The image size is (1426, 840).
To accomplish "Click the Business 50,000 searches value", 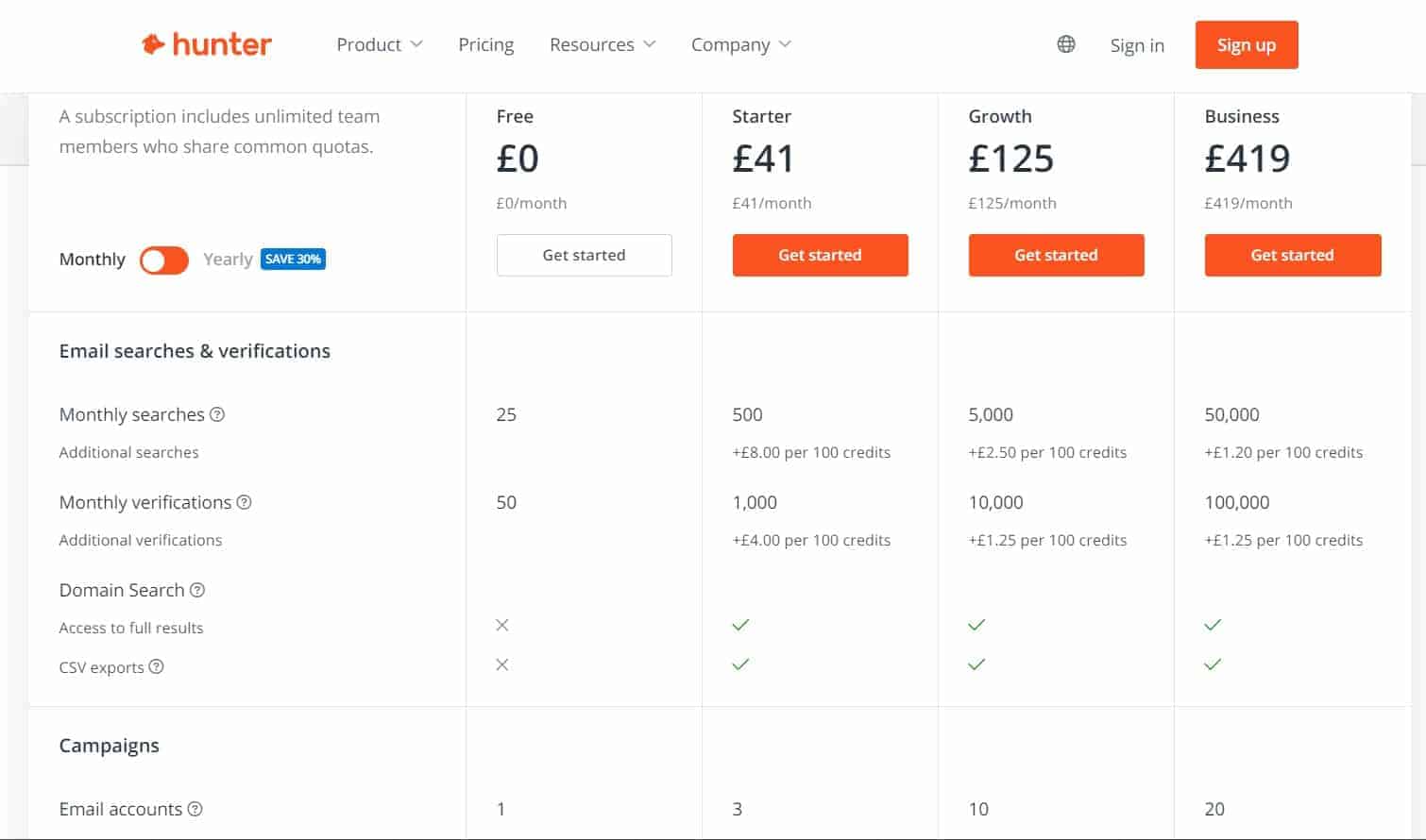I will coord(1231,414).
